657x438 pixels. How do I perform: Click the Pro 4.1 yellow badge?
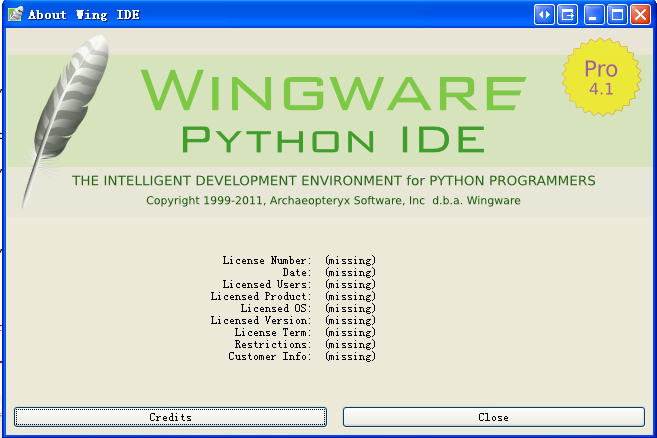tap(601, 77)
